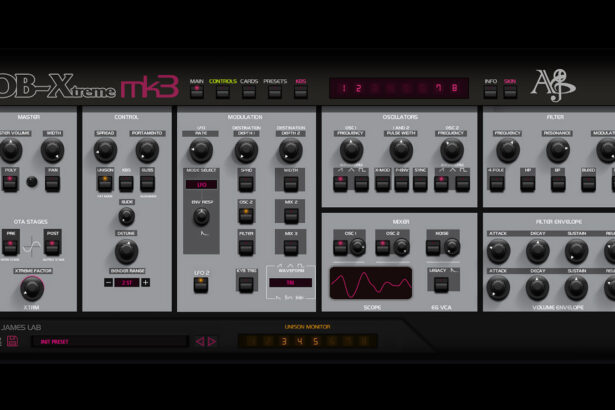This screenshot has width=615, height=410.
Task: Go to next preset with right arrow
Action: pos(212,341)
